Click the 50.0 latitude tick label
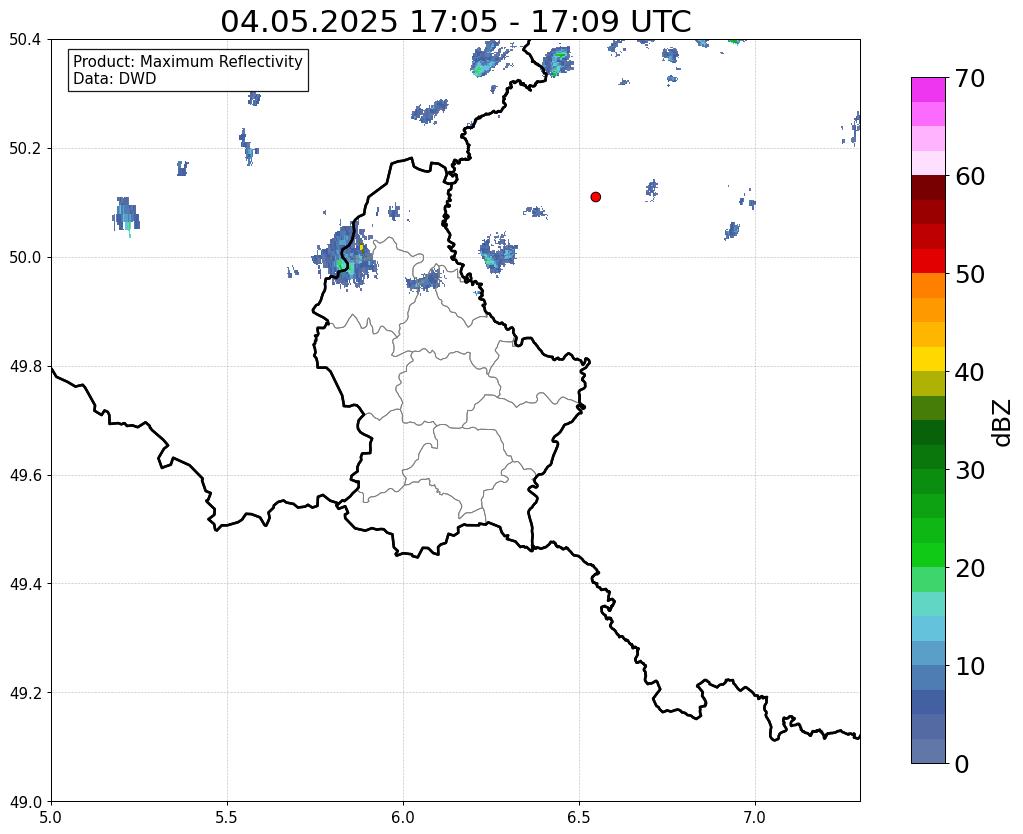The height and width of the screenshot is (834, 1023). point(25,258)
